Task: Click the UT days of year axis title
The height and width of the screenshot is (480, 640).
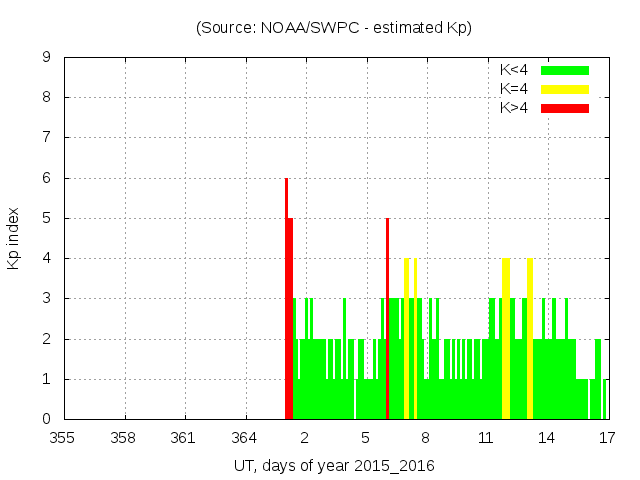Action: (x=334, y=466)
